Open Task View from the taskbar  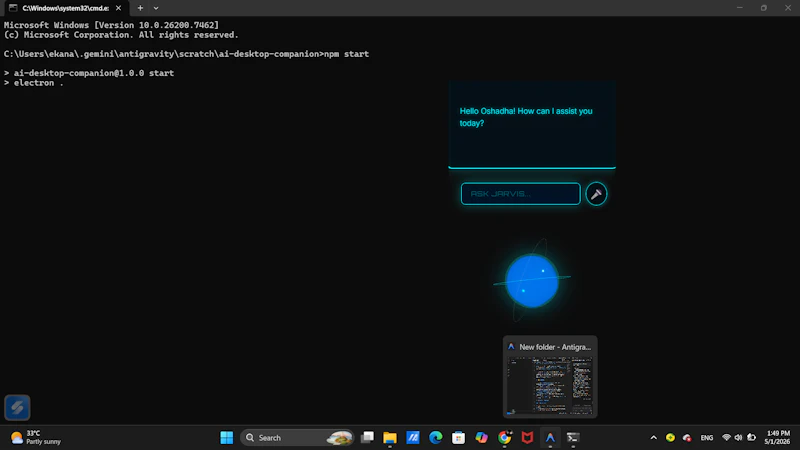coord(367,437)
